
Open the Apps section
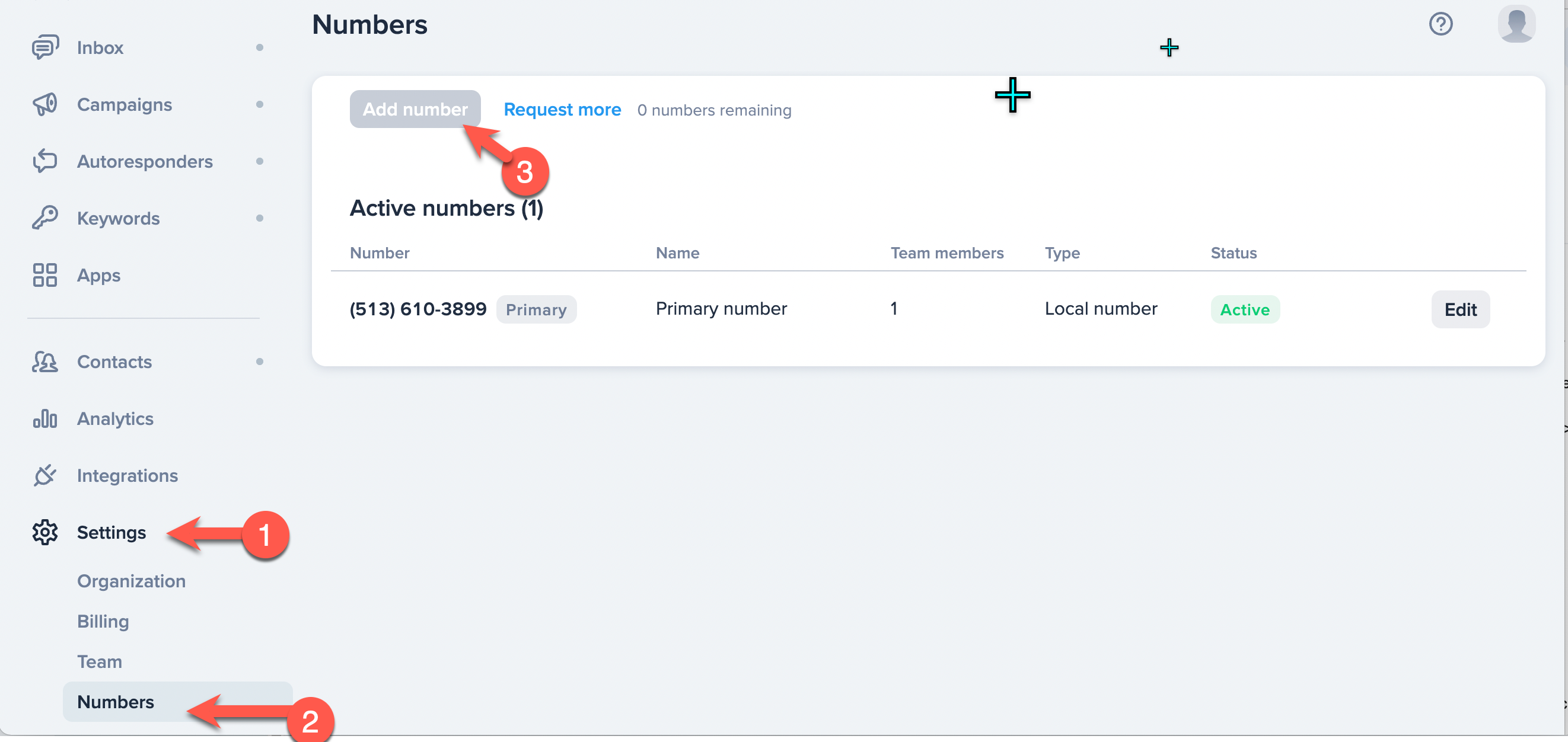[98, 276]
